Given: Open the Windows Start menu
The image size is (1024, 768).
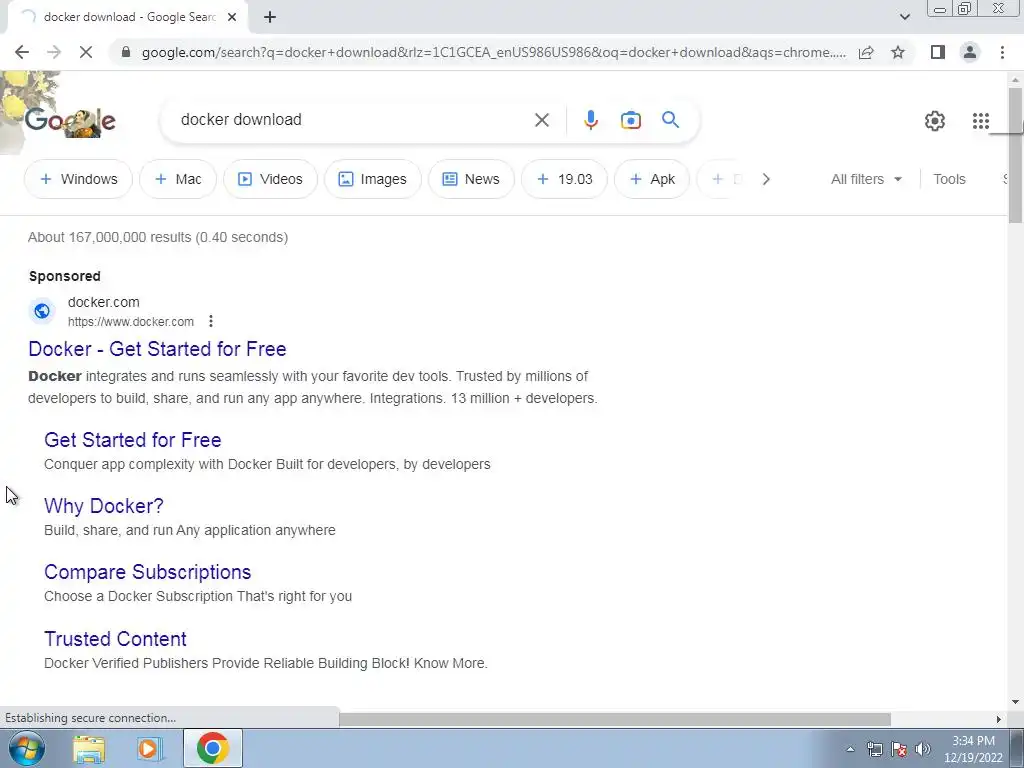Looking at the screenshot, I should (26, 748).
